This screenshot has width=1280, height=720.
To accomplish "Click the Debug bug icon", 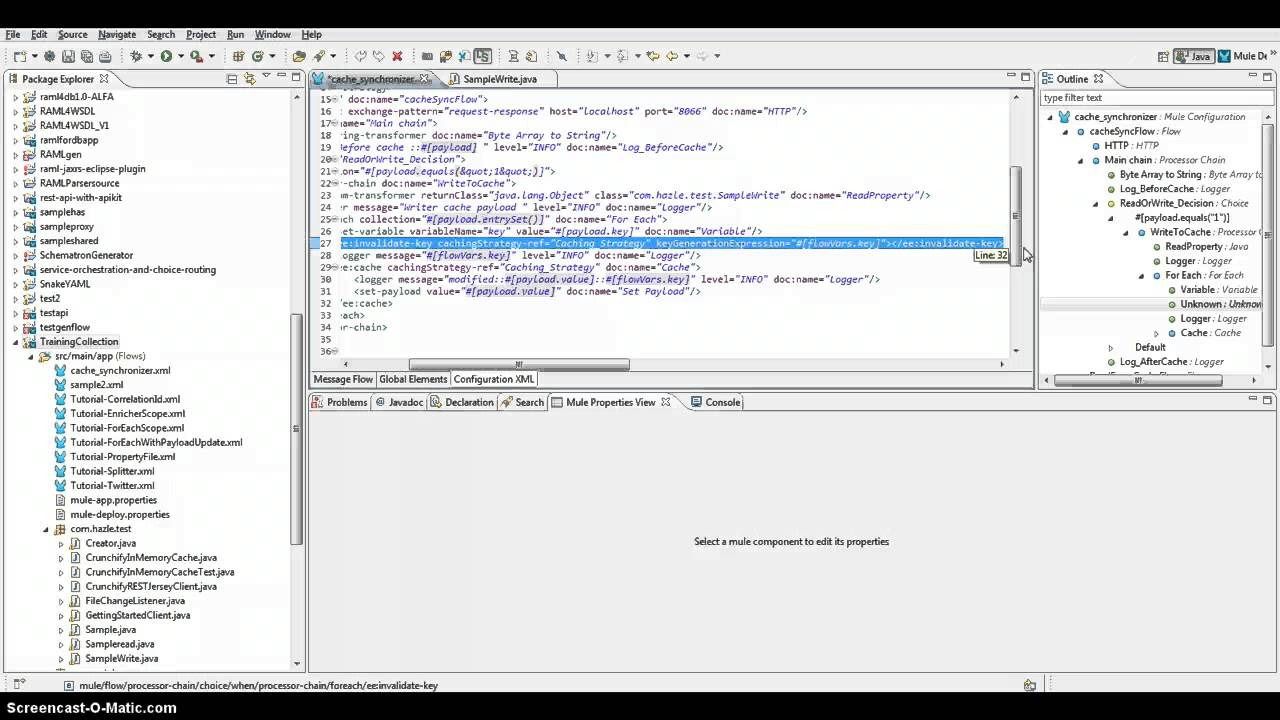I will coord(136,56).
